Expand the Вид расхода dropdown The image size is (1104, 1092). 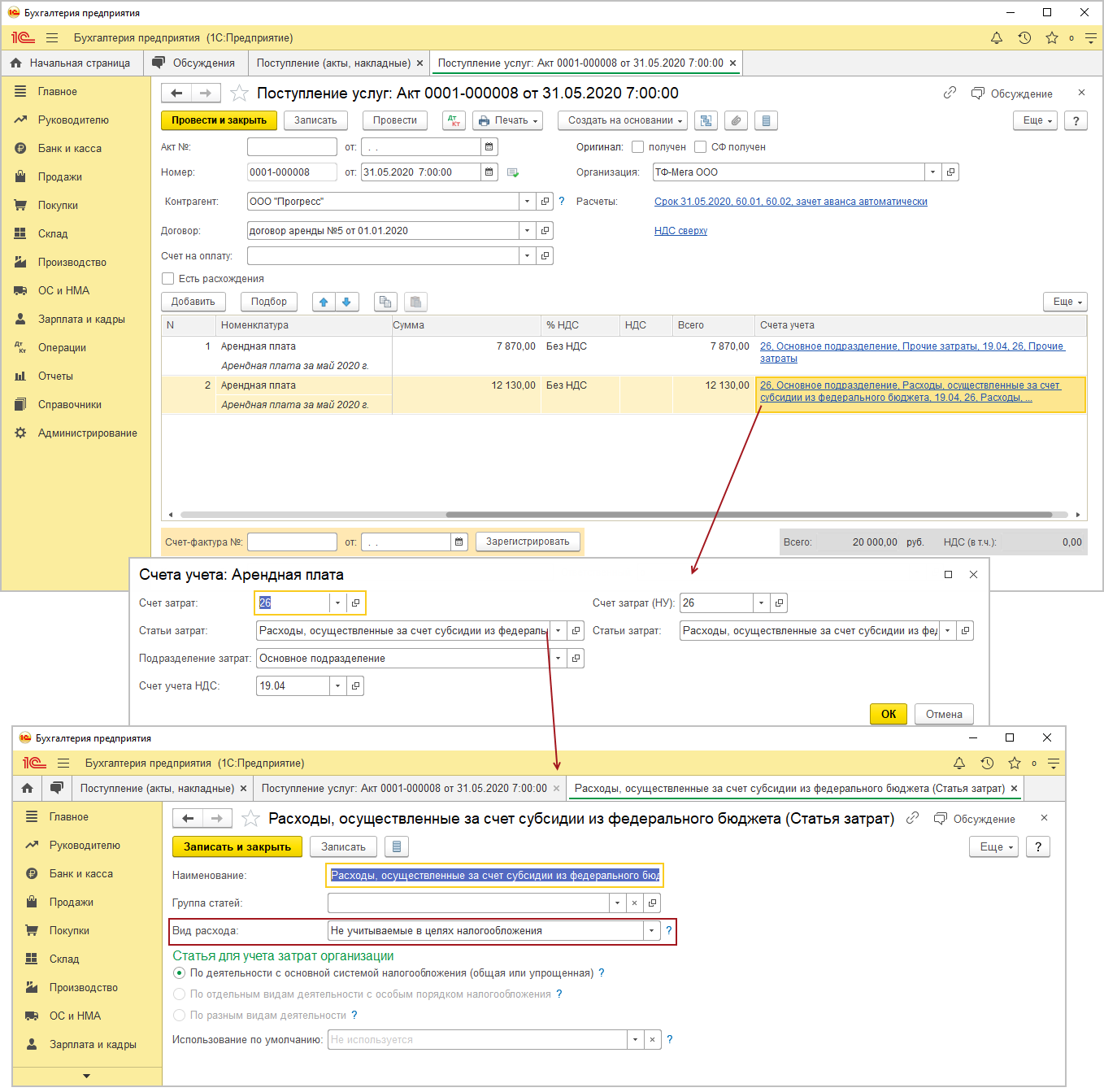[651, 931]
